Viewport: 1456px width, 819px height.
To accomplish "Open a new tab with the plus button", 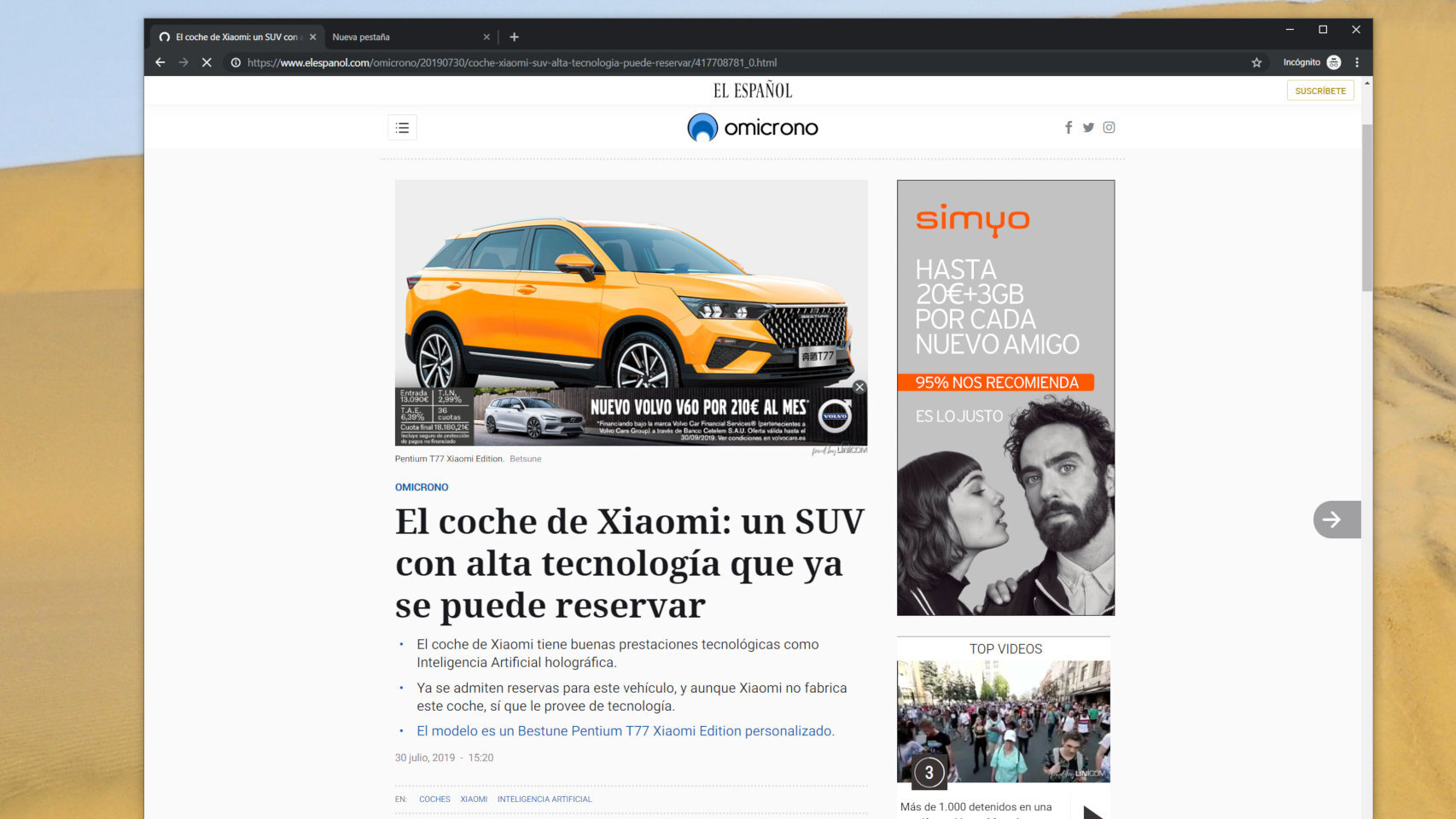I will tap(514, 37).
